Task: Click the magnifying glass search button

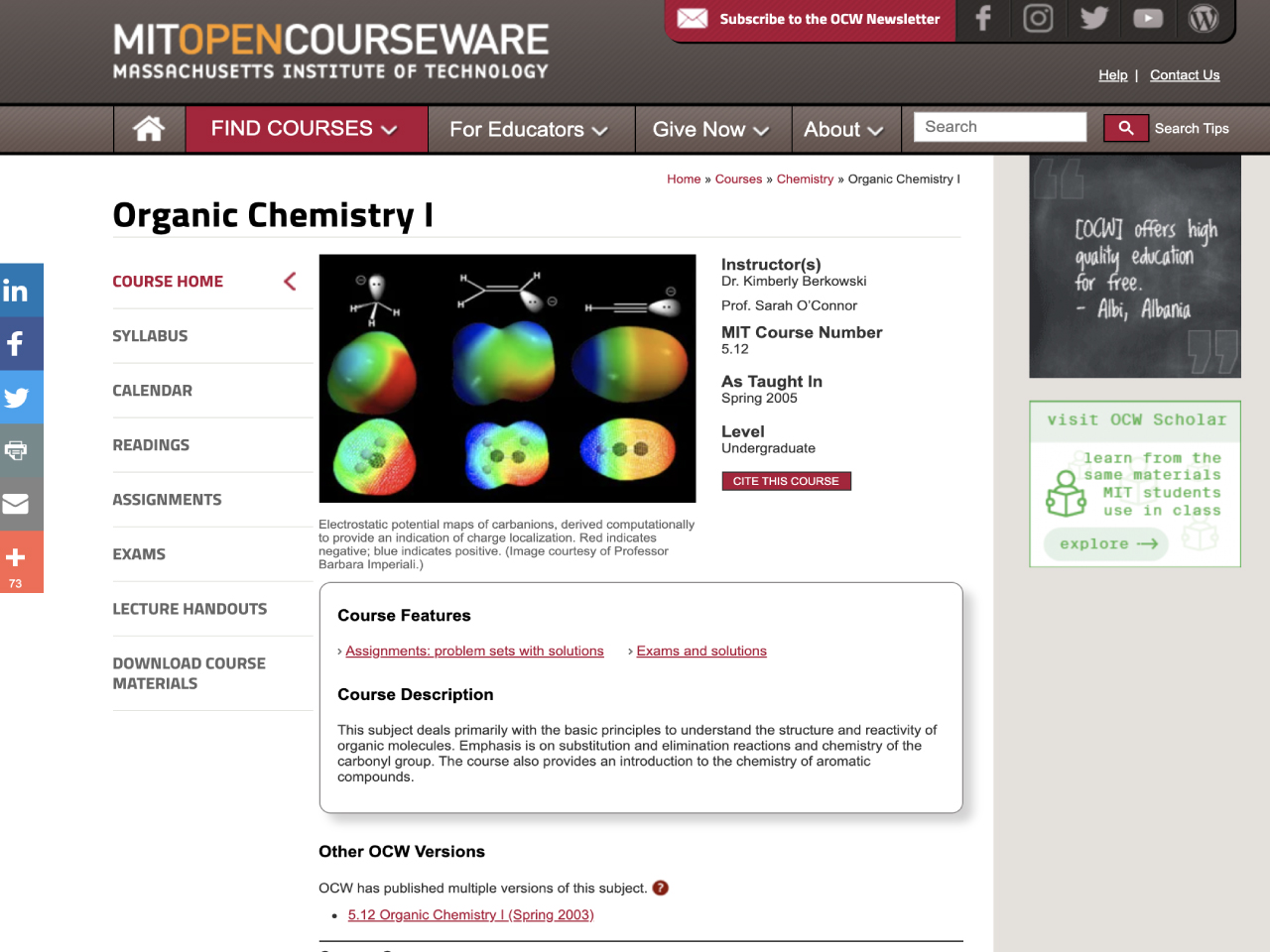Action: point(1126,128)
